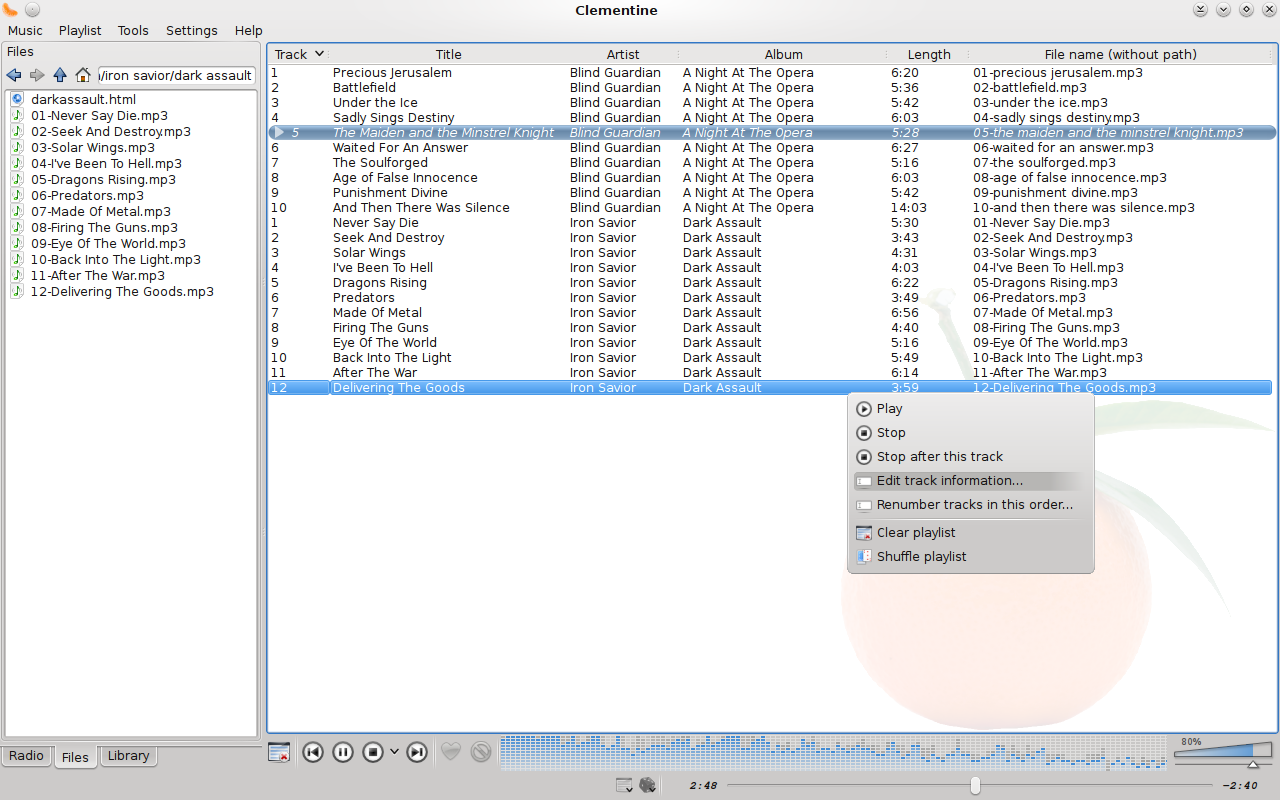Click the Files tab
1280x800 pixels.
75,758
